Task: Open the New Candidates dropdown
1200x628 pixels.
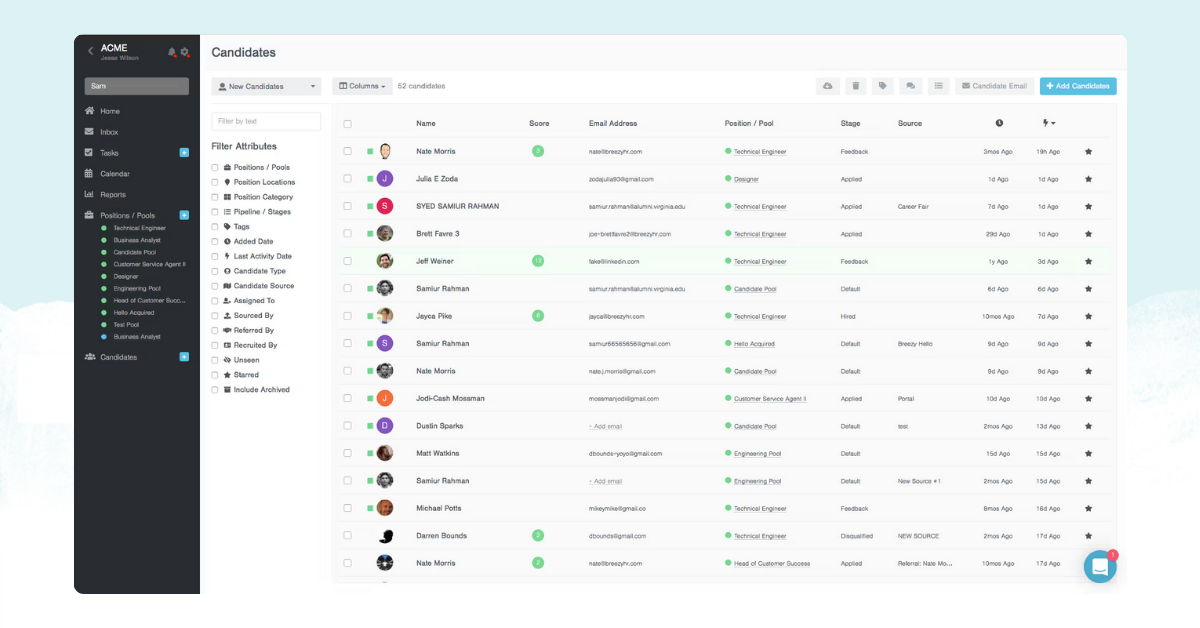Action: coord(266,87)
